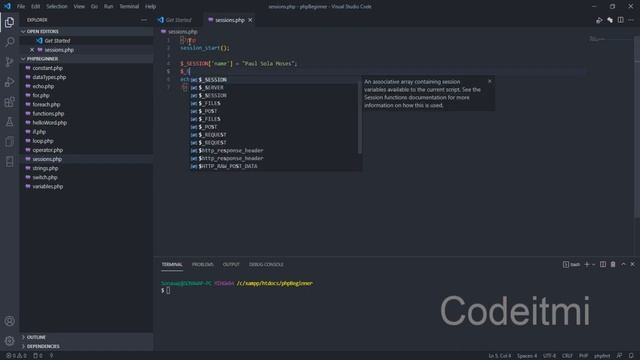The image size is (640, 360).
Task: Switch to the Get Started tab
Action: pyautogui.click(x=178, y=20)
